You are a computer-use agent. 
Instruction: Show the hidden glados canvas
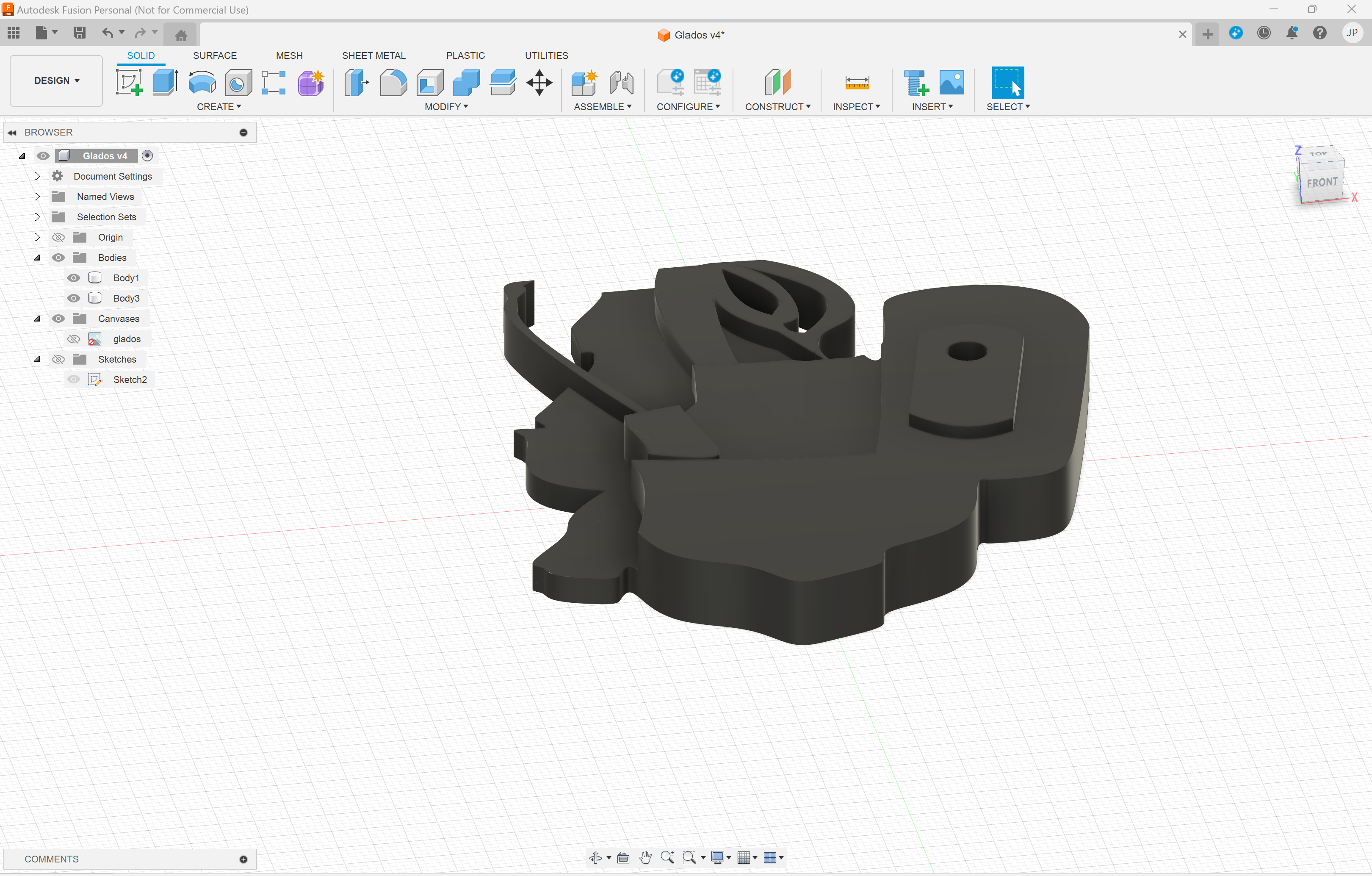pos(74,339)
